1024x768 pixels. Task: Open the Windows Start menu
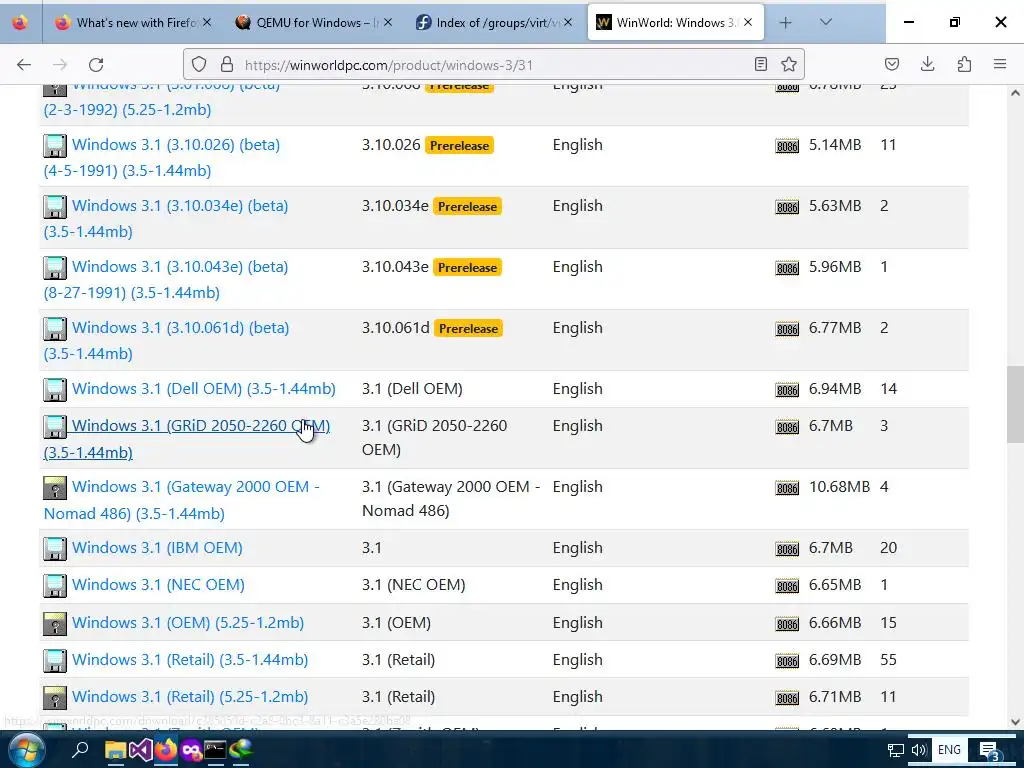(26, 750)
